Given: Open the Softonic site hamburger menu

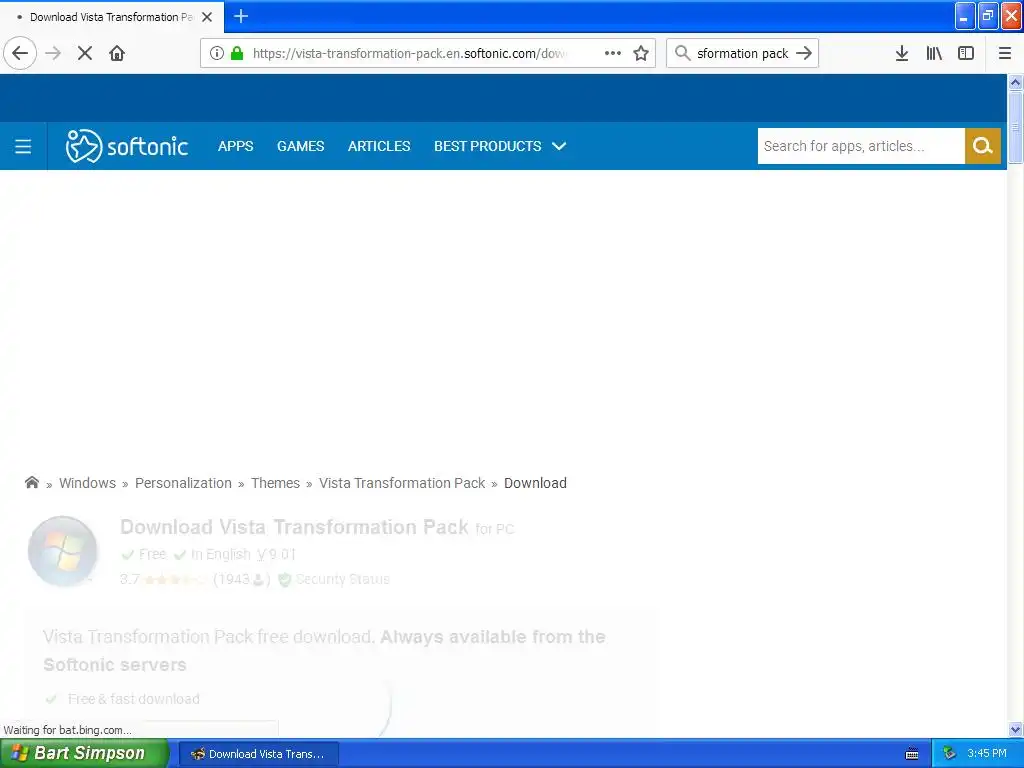Looking at the screenshot, I should click(23, 146).
